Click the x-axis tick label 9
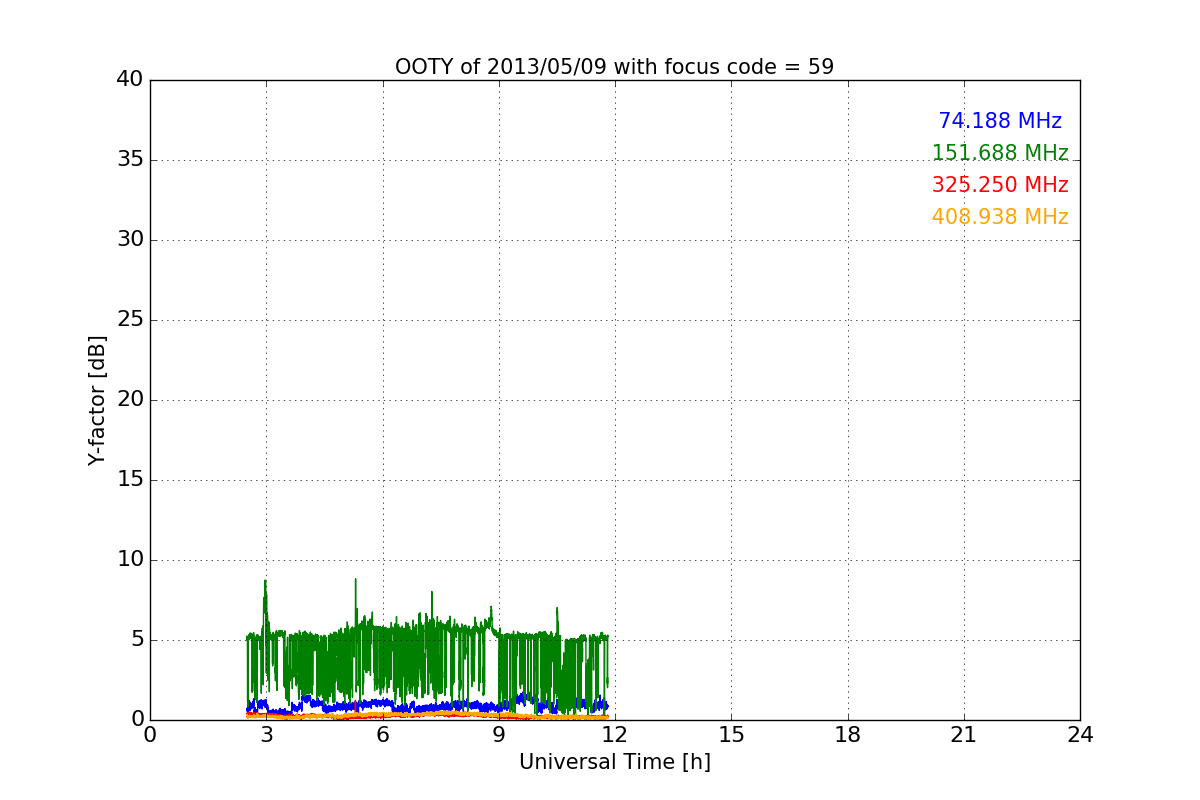Screen dimensions: 1200x800 (499, 735)
